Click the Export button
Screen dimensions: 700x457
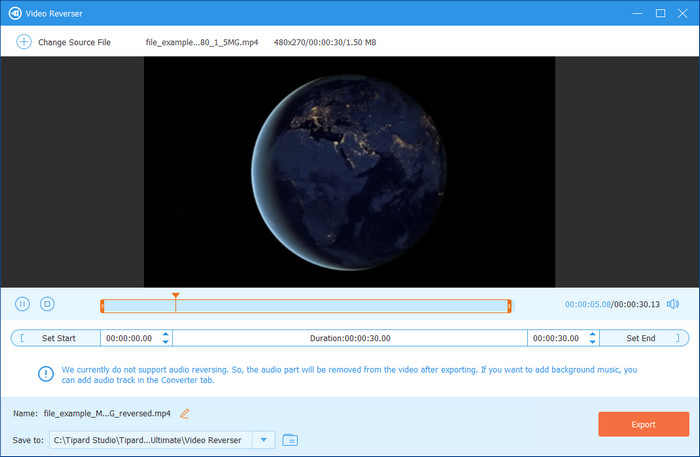pyautogui.click(x=643, y=424)
